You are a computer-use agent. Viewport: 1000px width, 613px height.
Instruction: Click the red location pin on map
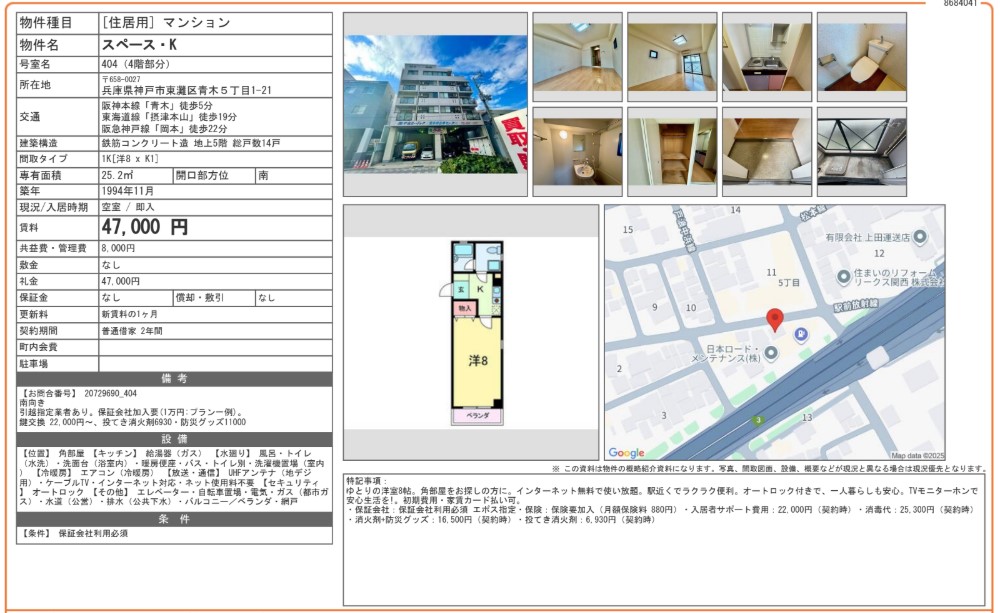[x=775, y=320]
